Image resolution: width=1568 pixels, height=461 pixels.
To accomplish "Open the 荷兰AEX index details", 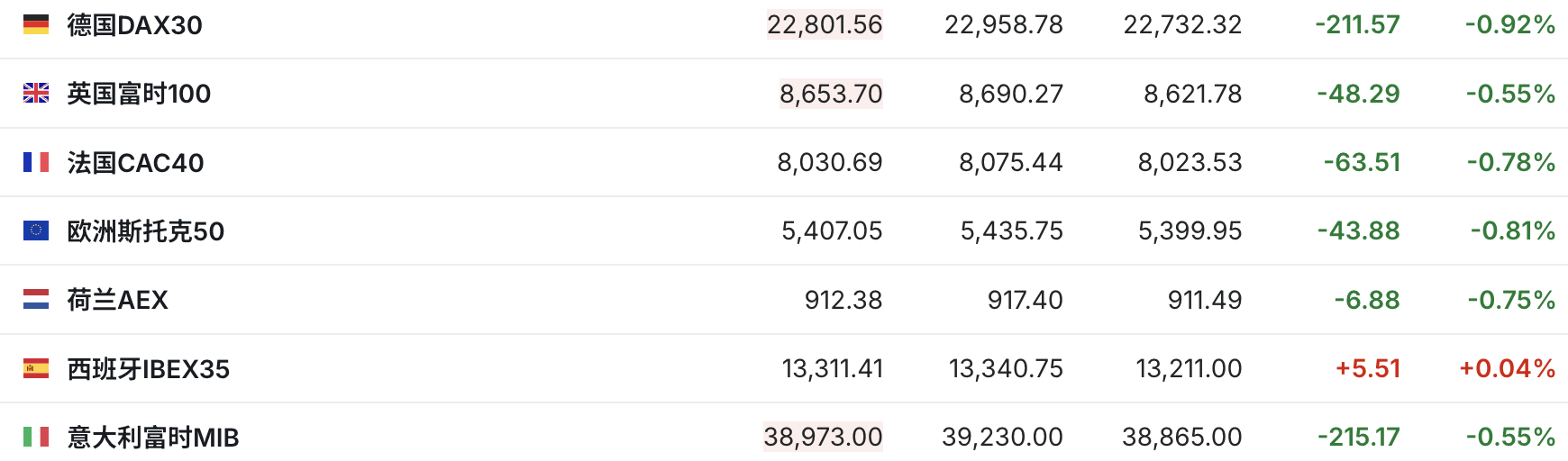I will [x=117, y=300].
